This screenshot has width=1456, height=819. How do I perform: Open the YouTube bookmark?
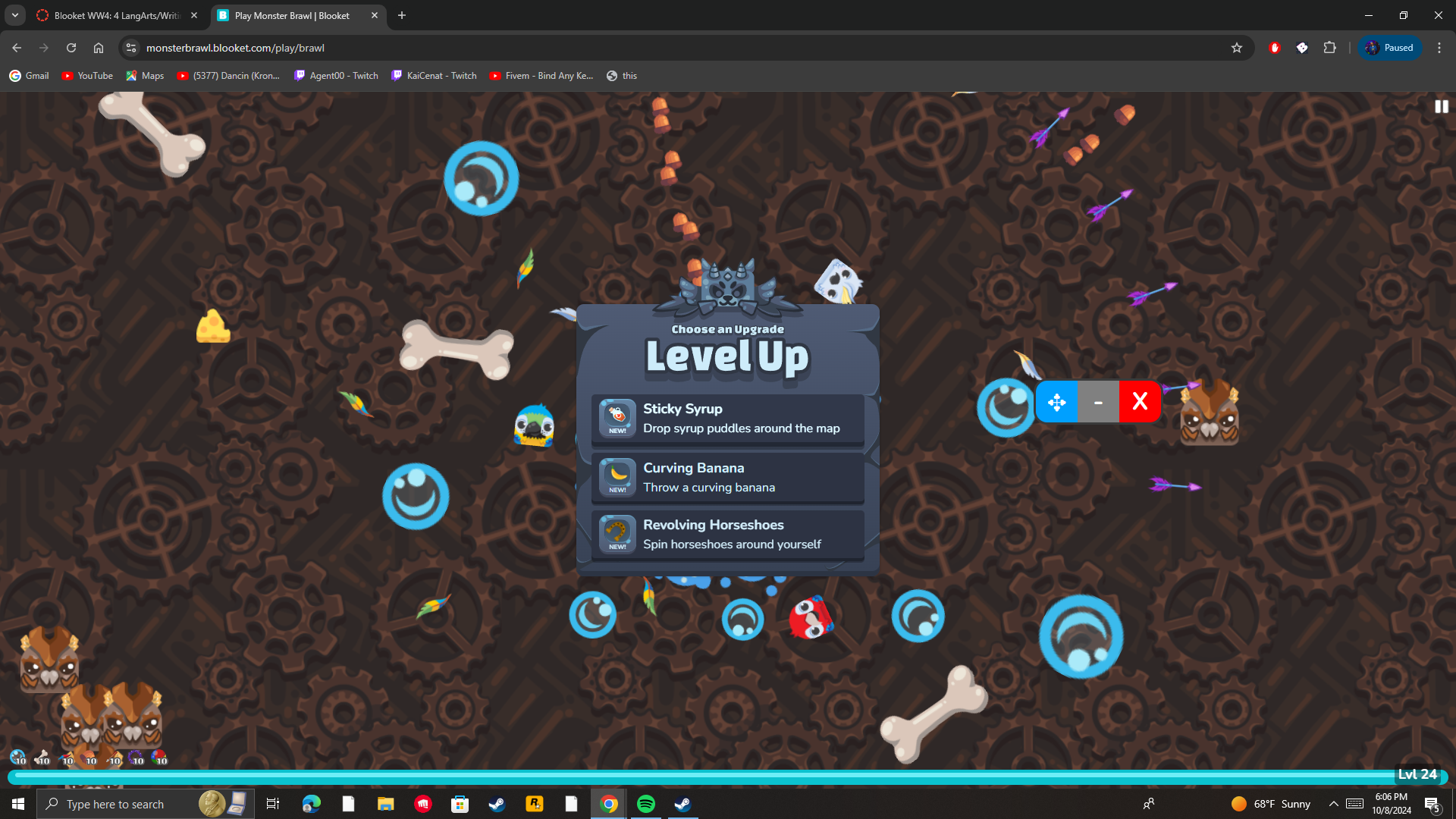[87, 76]
